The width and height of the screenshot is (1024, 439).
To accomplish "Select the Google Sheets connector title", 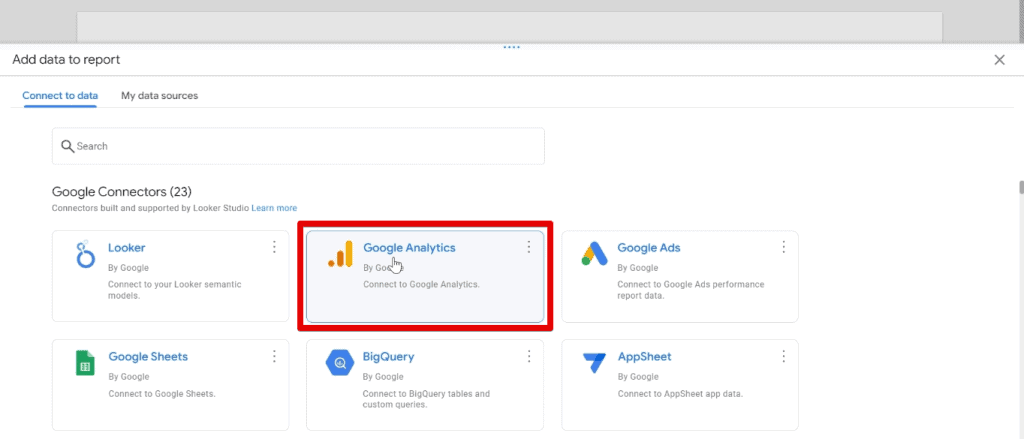I will click(148, 357).
